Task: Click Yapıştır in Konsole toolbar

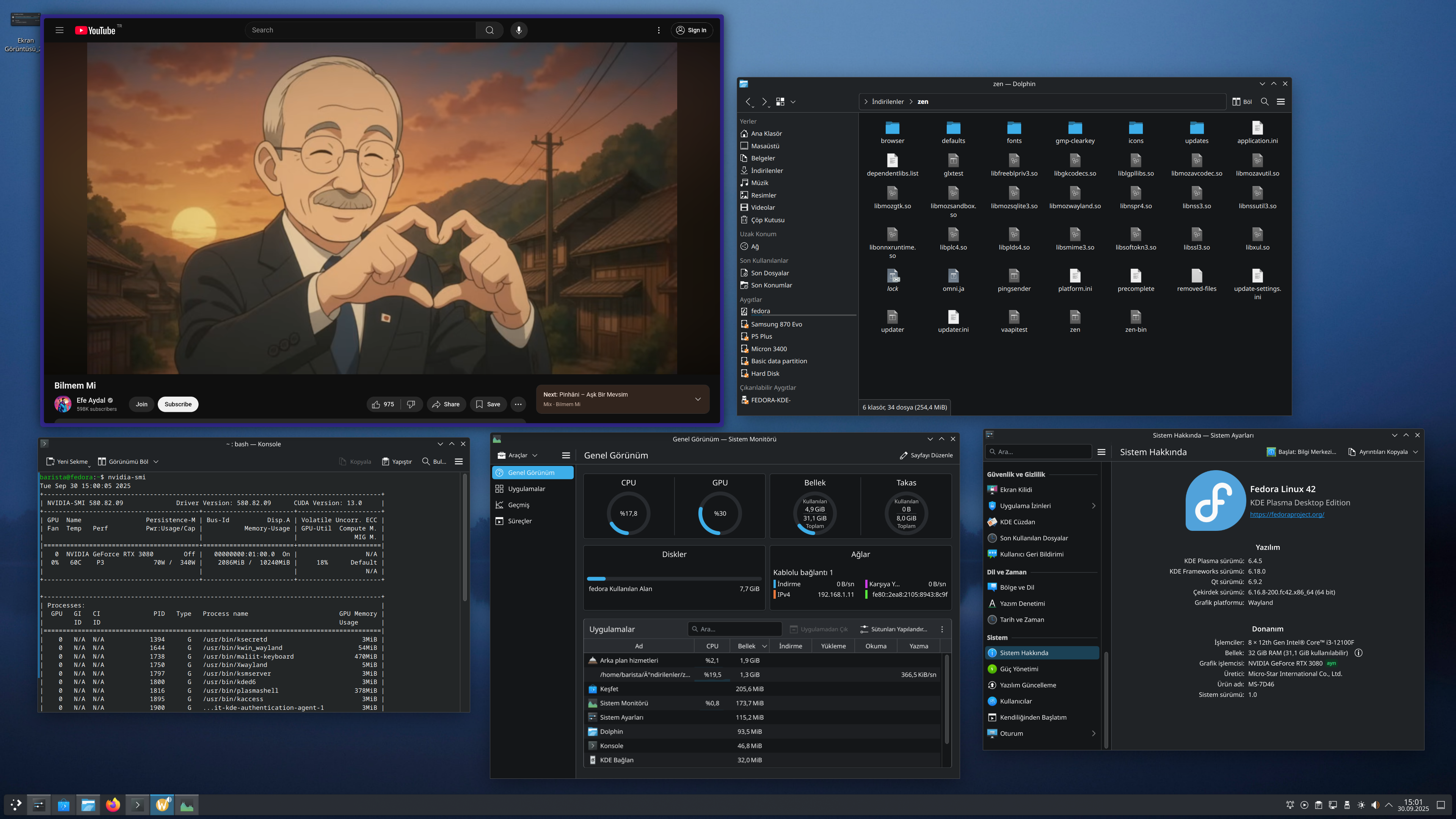Action: 397,462
